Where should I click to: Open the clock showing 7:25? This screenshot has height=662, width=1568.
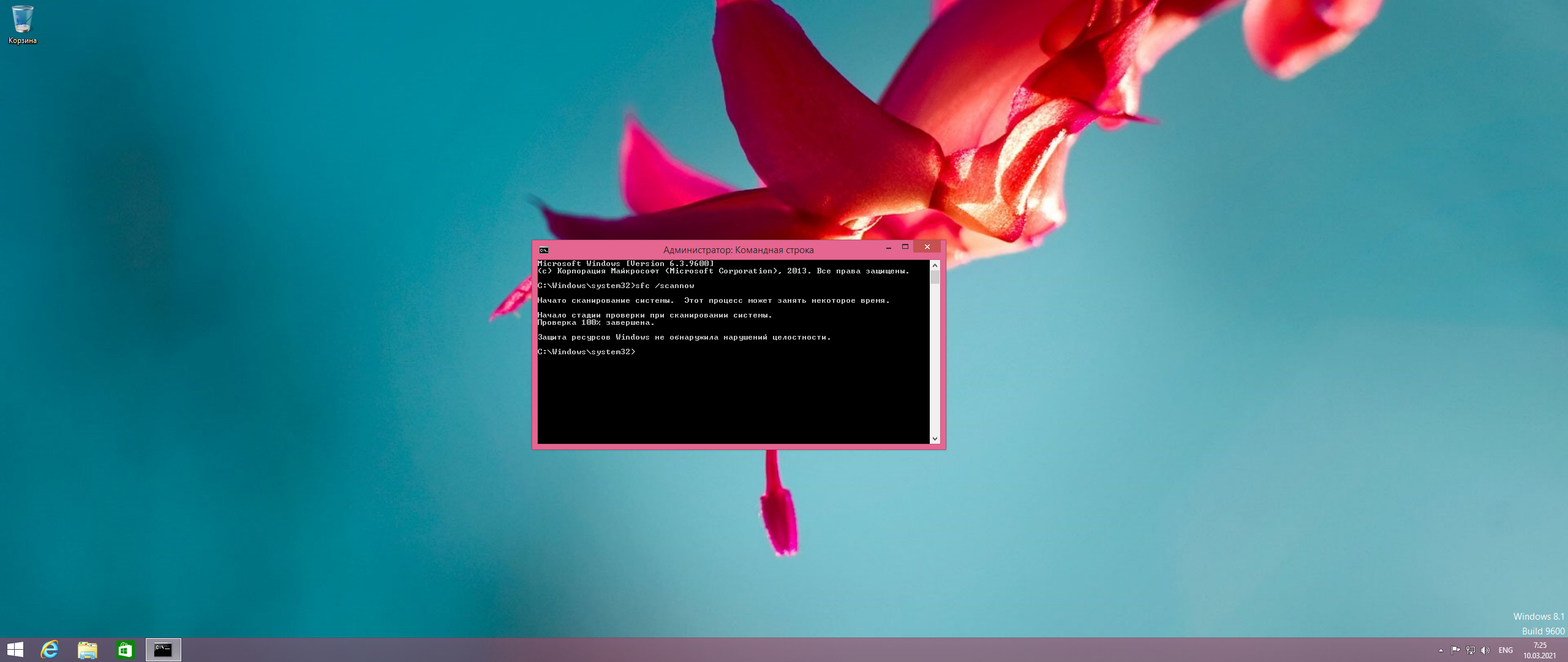tap(1540, 650)
